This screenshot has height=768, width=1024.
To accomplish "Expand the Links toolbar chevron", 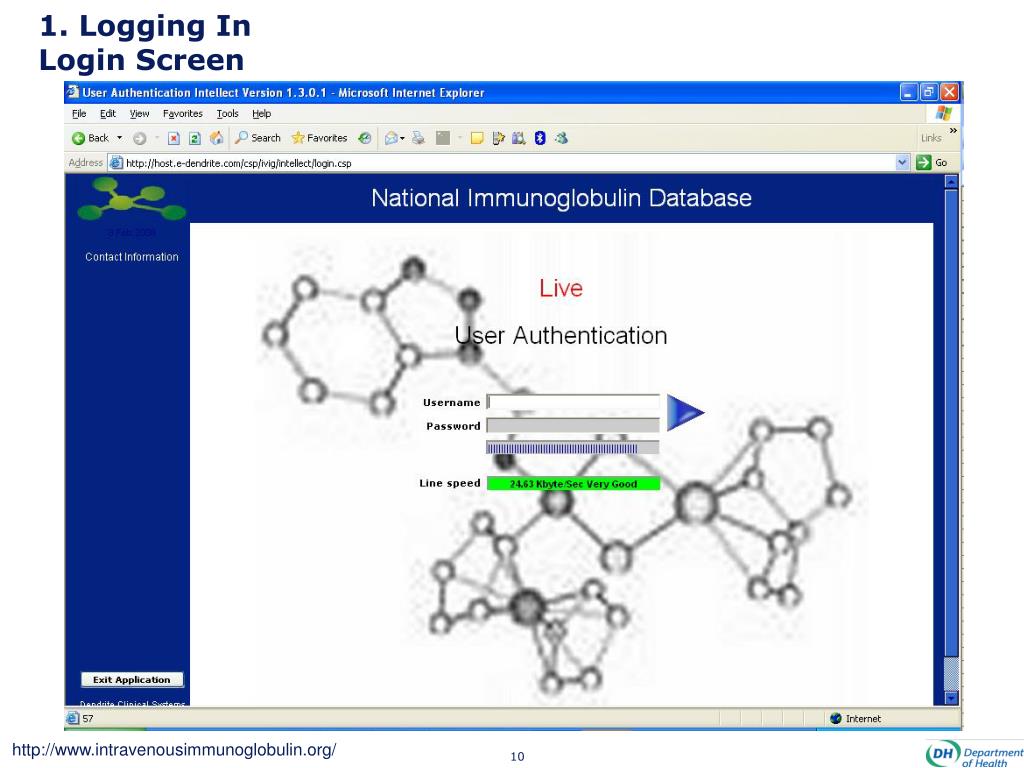I will [953, 131].
